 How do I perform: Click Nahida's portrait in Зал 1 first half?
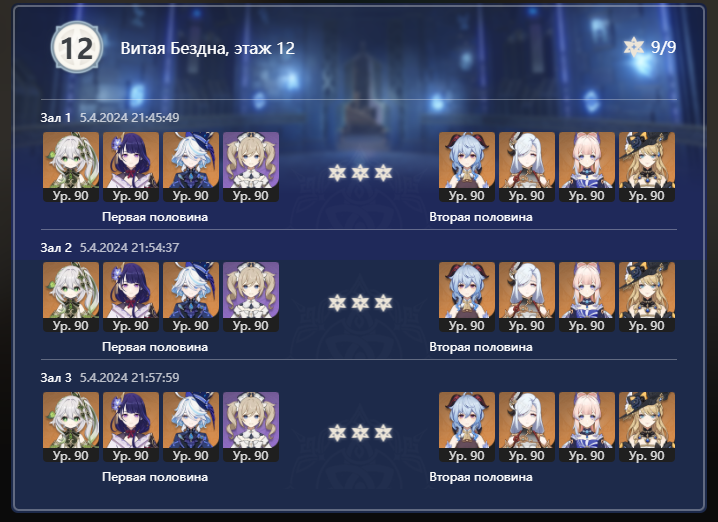coord(71,167)
